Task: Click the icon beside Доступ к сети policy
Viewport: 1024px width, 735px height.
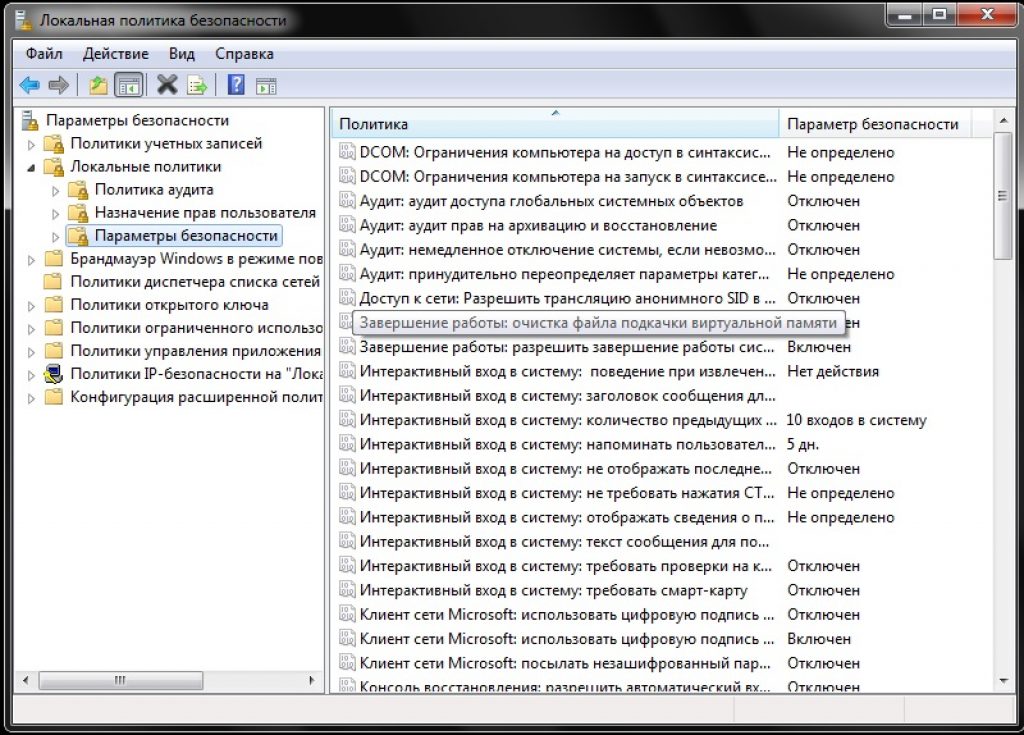Action: (347, 298)
